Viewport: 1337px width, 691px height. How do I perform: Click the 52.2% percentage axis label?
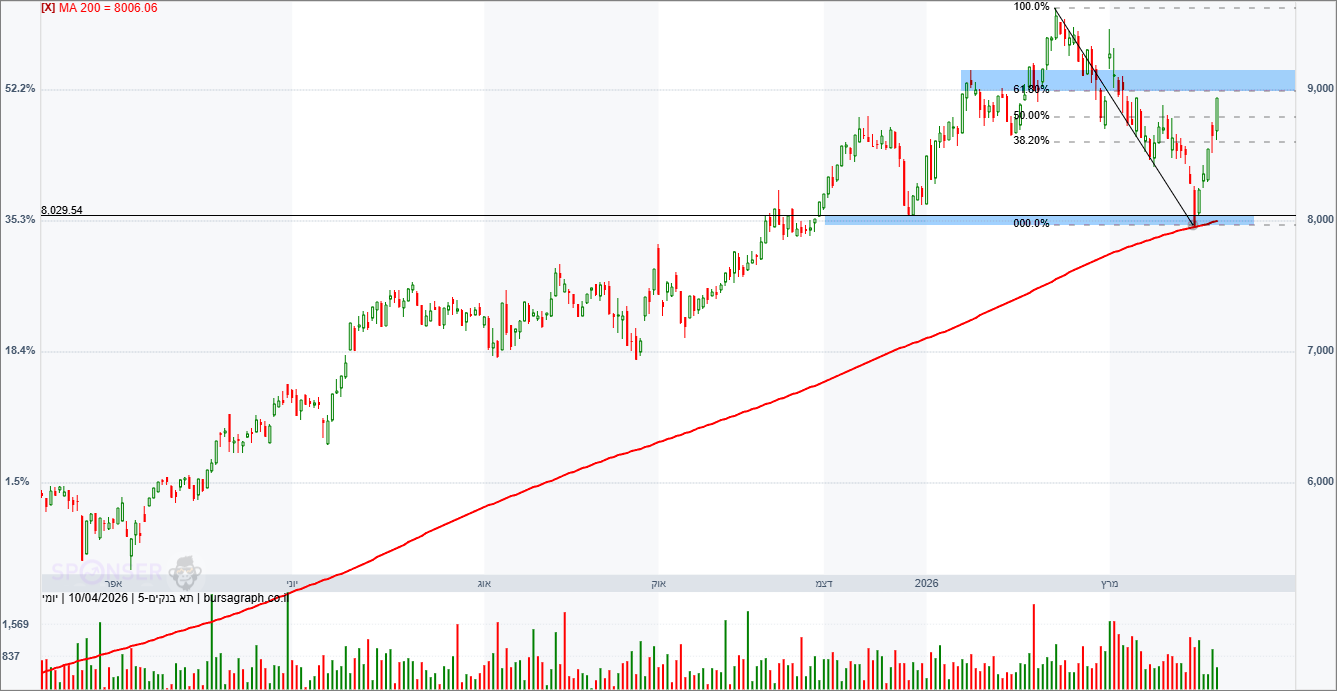click(20, 89)
